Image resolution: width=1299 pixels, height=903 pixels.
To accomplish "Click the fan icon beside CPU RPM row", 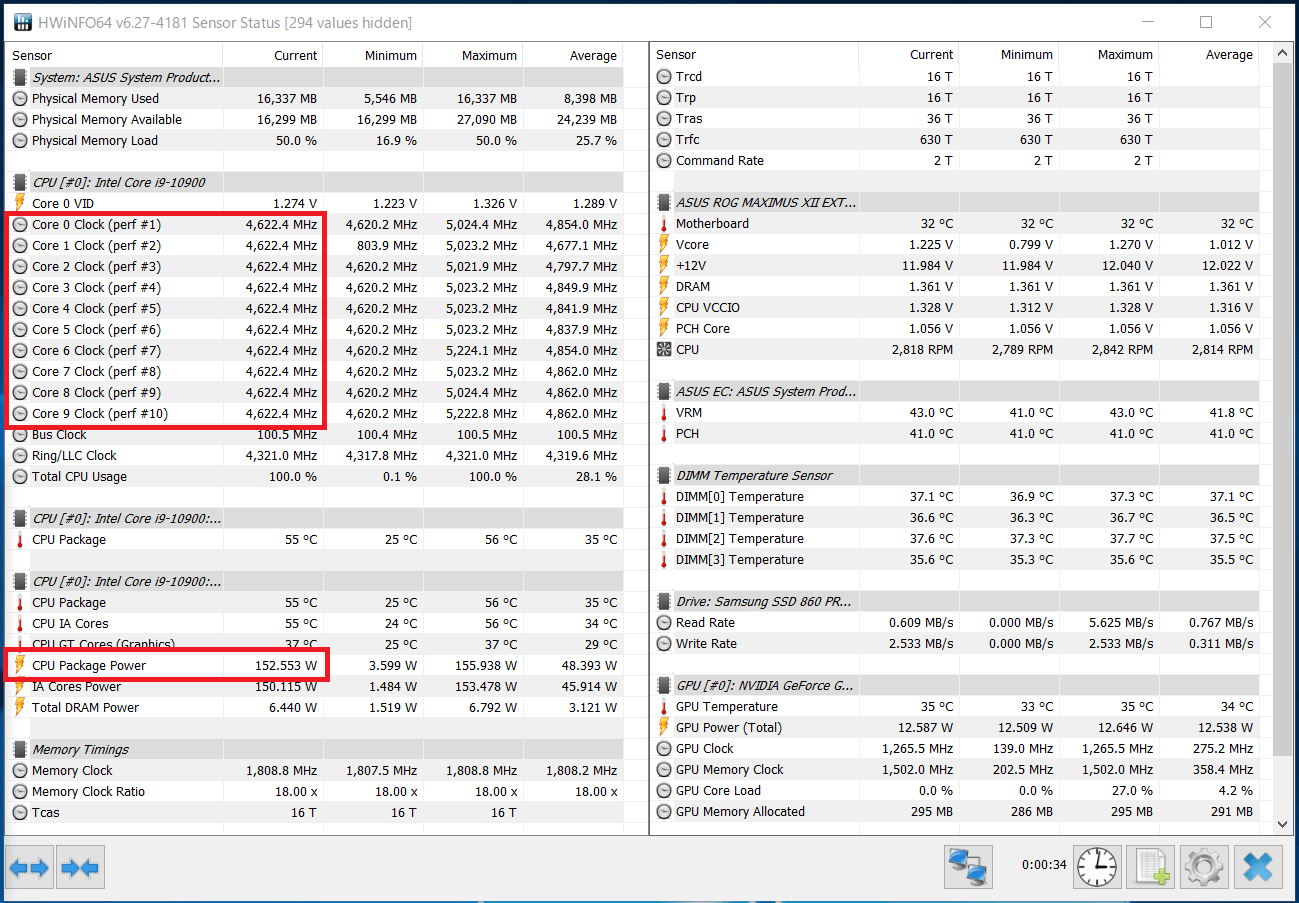I will point(664,349).
